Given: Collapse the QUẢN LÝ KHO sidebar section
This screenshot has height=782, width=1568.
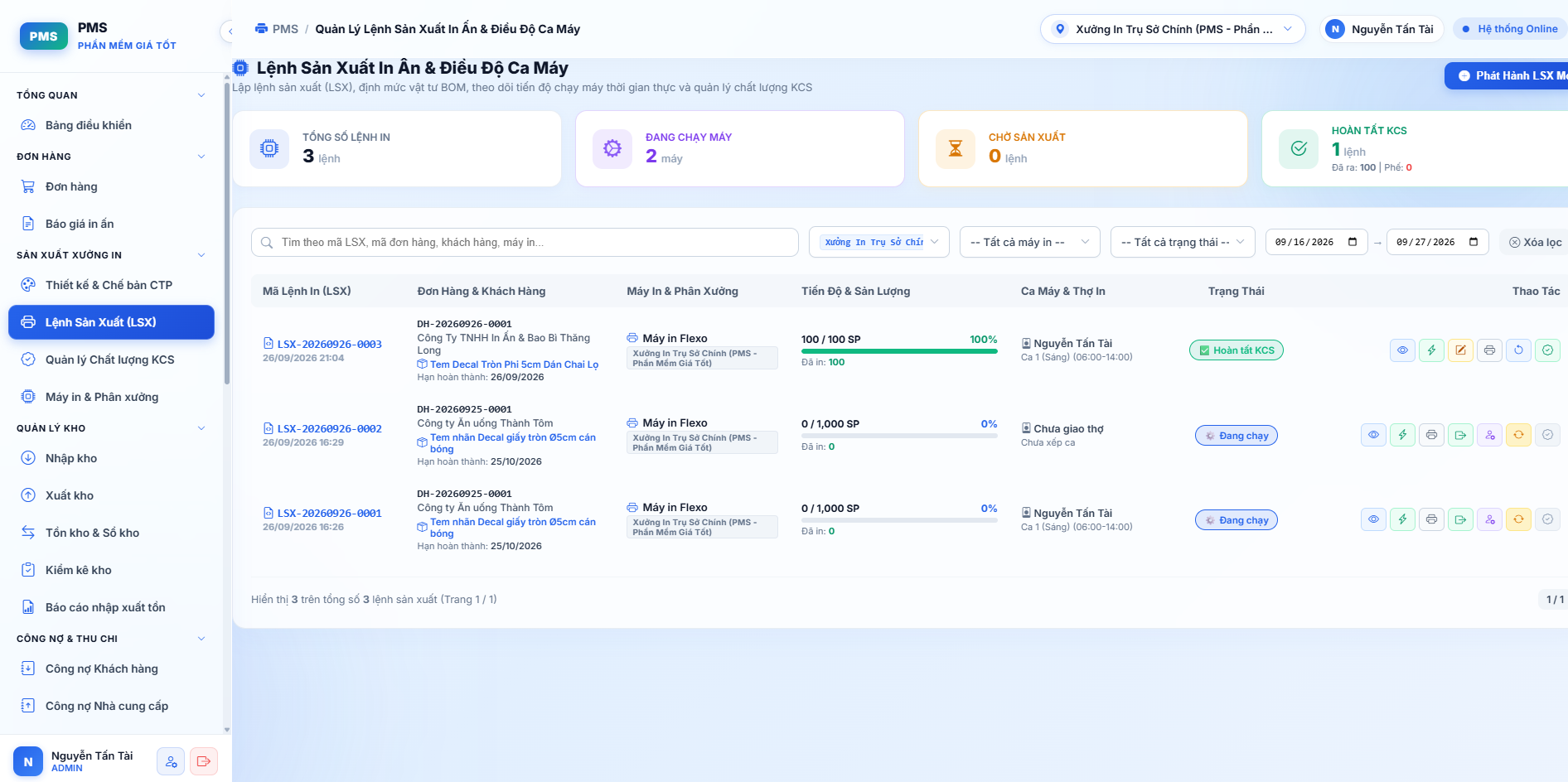Looking at the screenshot, I should [x=111, y=428].
